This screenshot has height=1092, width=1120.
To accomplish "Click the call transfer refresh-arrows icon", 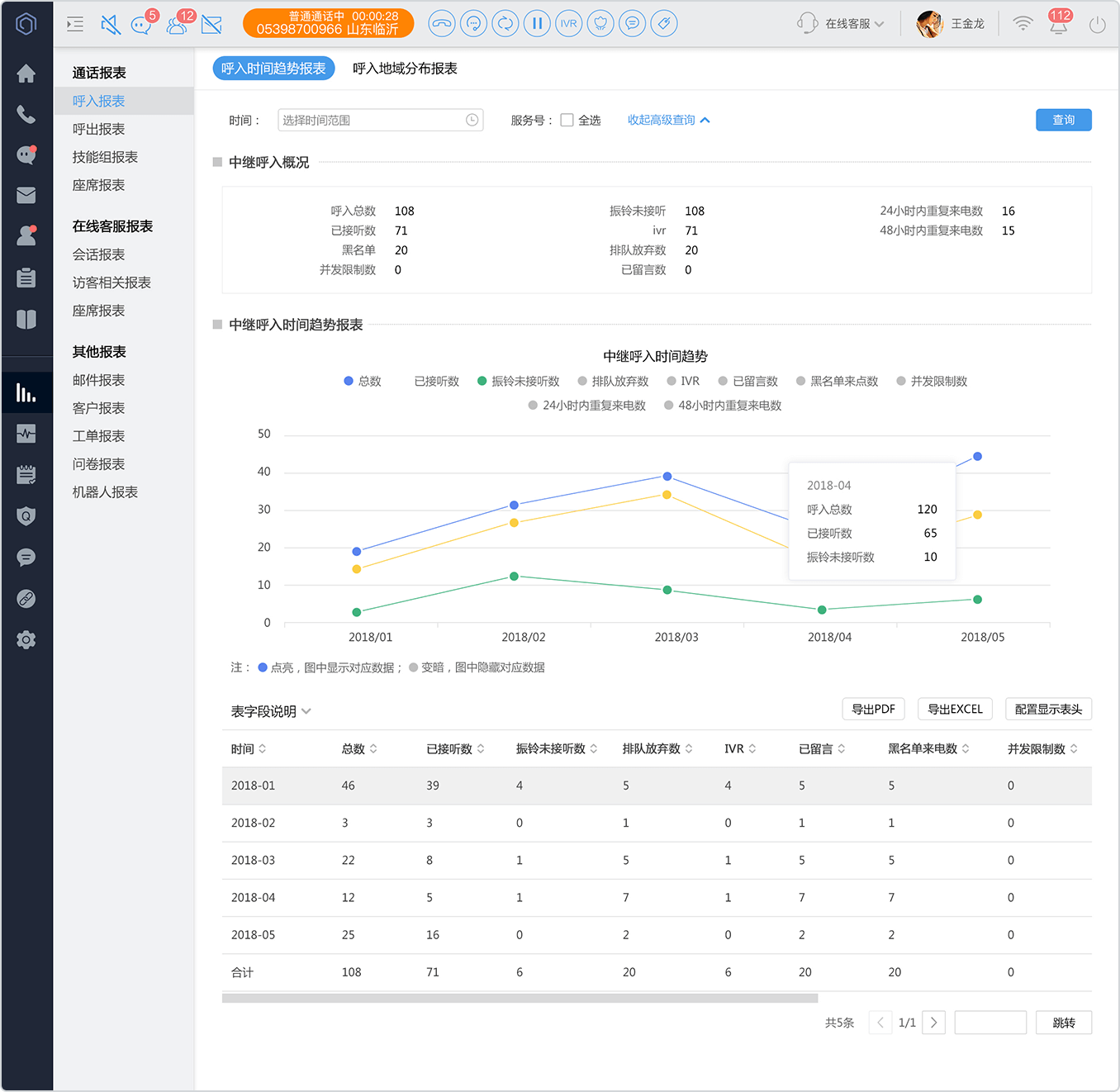I will pos(505,24).
